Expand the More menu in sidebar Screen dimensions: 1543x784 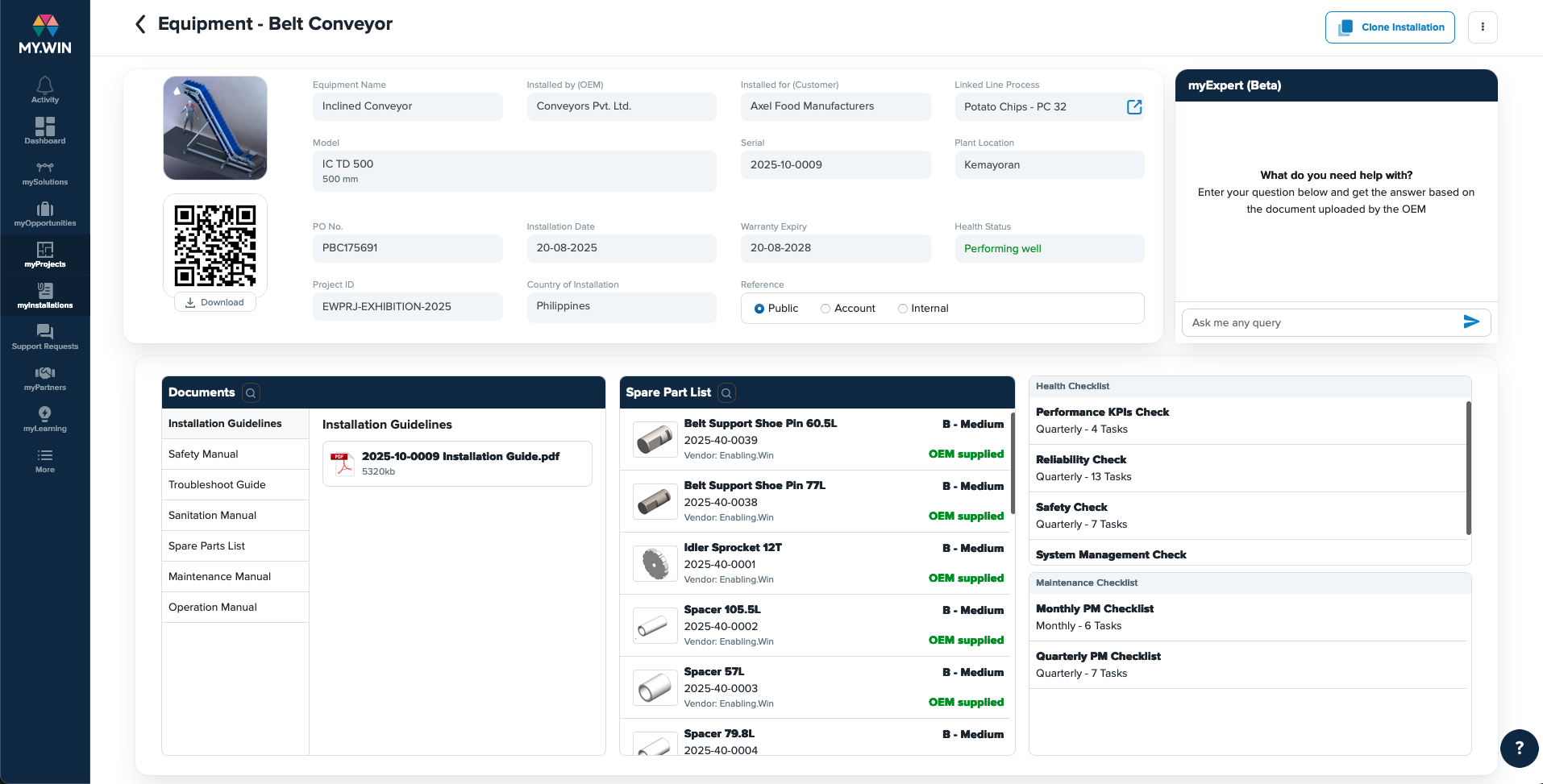45,459
